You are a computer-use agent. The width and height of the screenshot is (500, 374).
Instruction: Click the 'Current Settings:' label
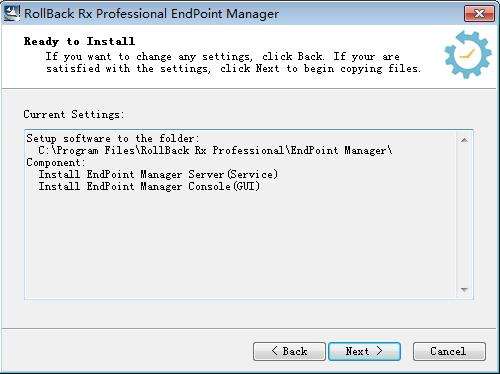point(74,114)
